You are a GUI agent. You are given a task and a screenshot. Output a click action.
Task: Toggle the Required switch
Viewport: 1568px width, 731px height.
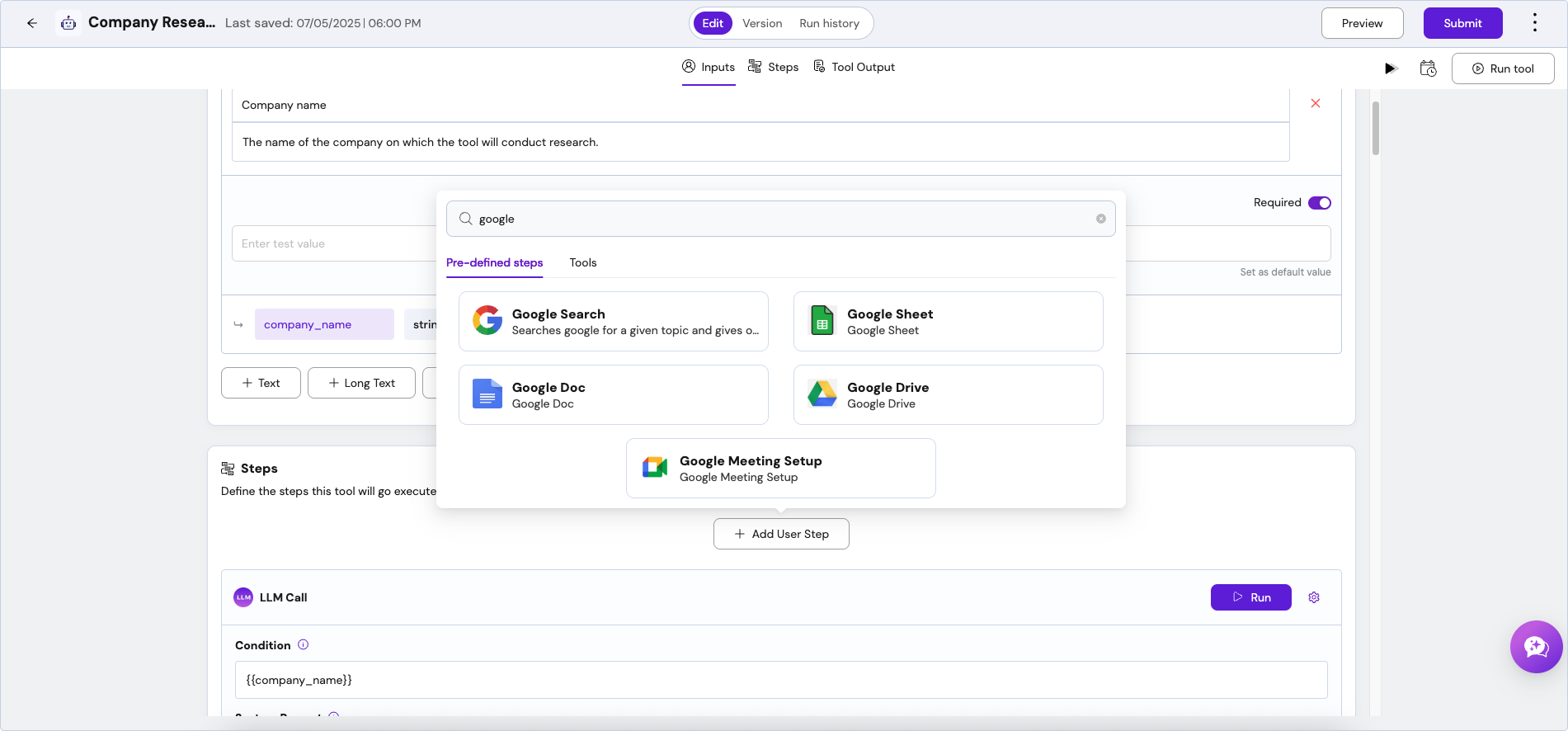[1320, 203]
